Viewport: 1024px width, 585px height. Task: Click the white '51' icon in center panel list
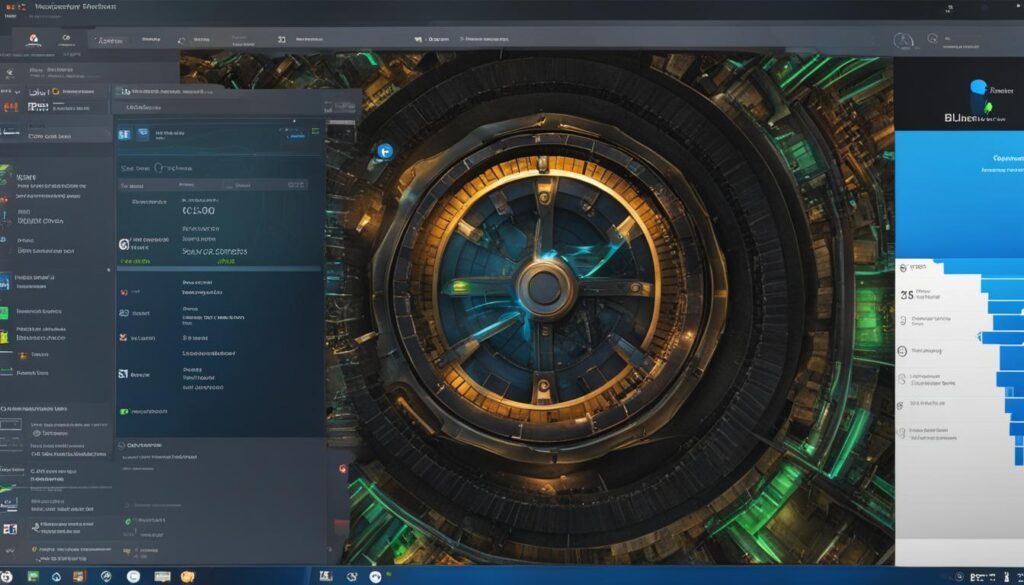pyautogui.click(x=123, y=374)
